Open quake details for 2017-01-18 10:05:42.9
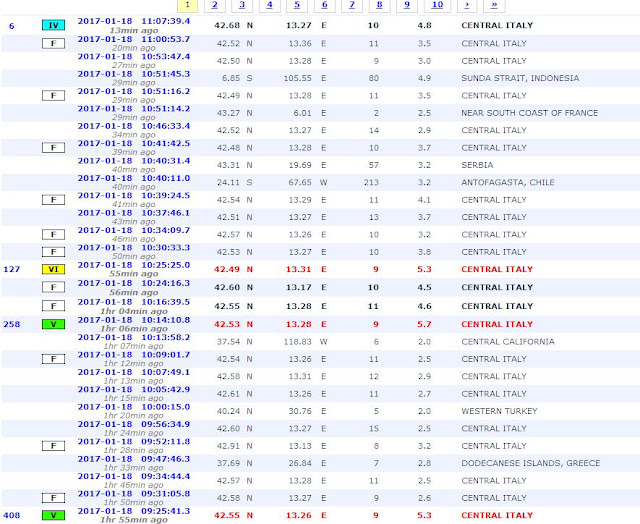The image size is (640, 524). click(x=134, y=389)
